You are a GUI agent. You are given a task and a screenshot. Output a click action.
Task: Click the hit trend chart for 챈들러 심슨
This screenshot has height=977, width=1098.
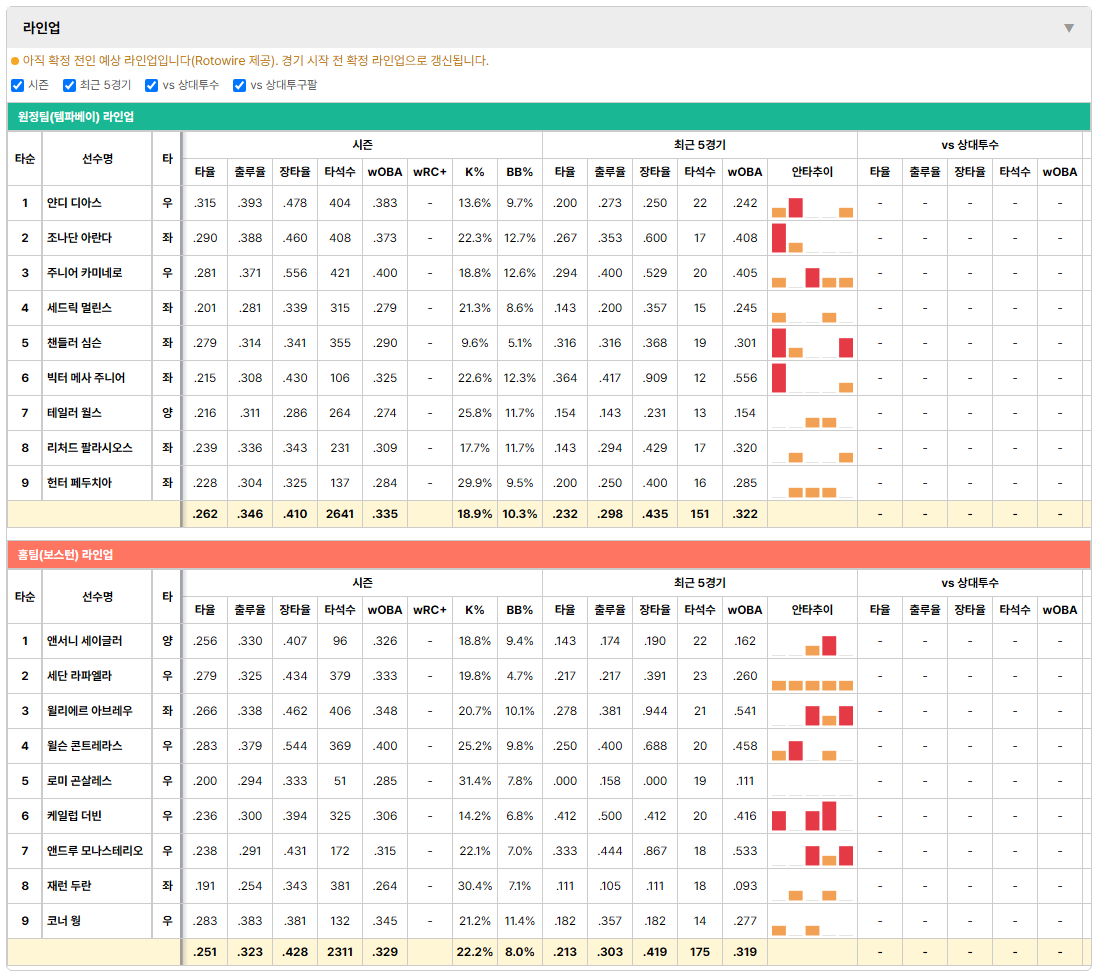(812, 343)
